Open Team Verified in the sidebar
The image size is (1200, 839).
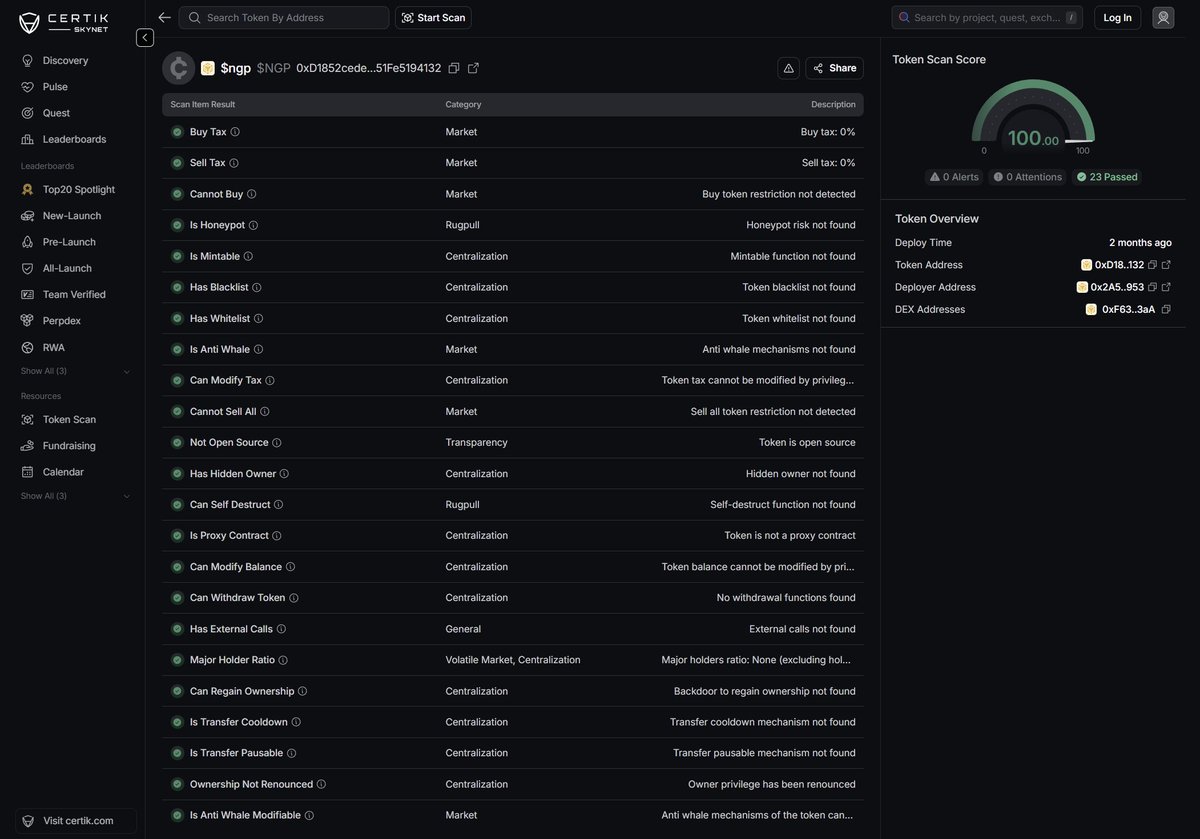tap(74, 294)
